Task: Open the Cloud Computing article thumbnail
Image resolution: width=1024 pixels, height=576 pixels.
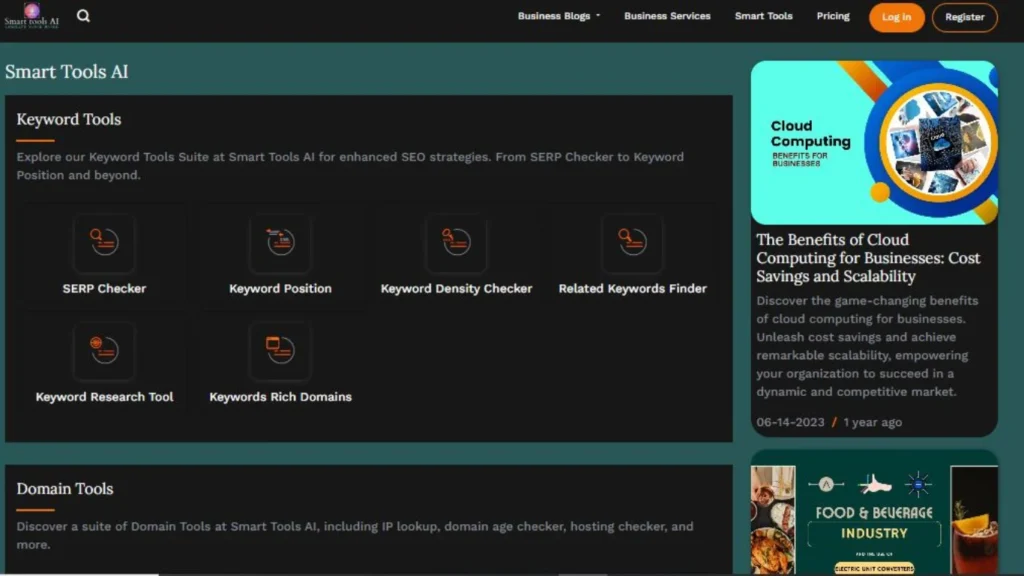Action: click(874, 142)
